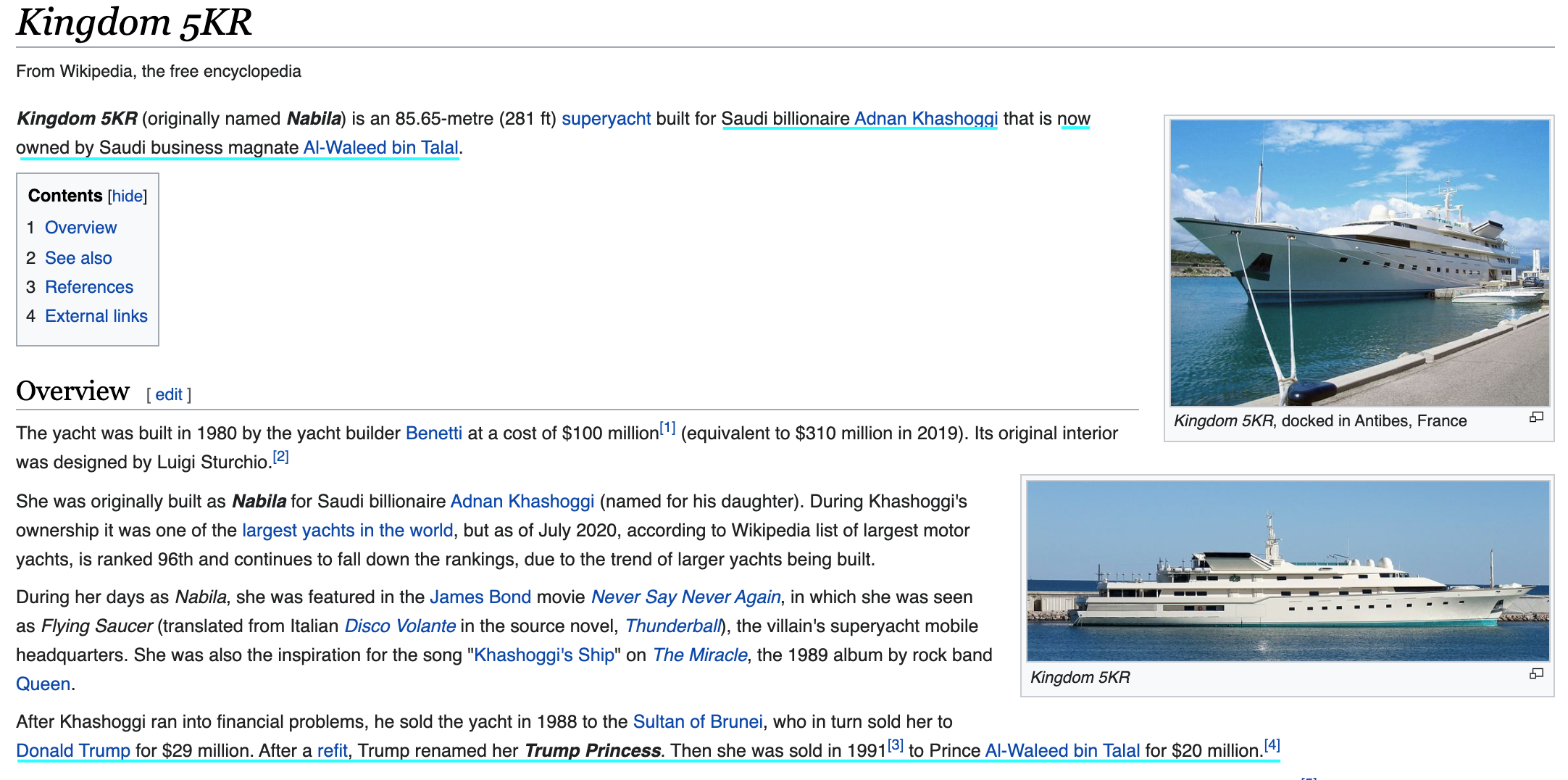Viewport: 1568px width, 780px height.
Task: Open the superyacht link
Action: tap(606, 119)
